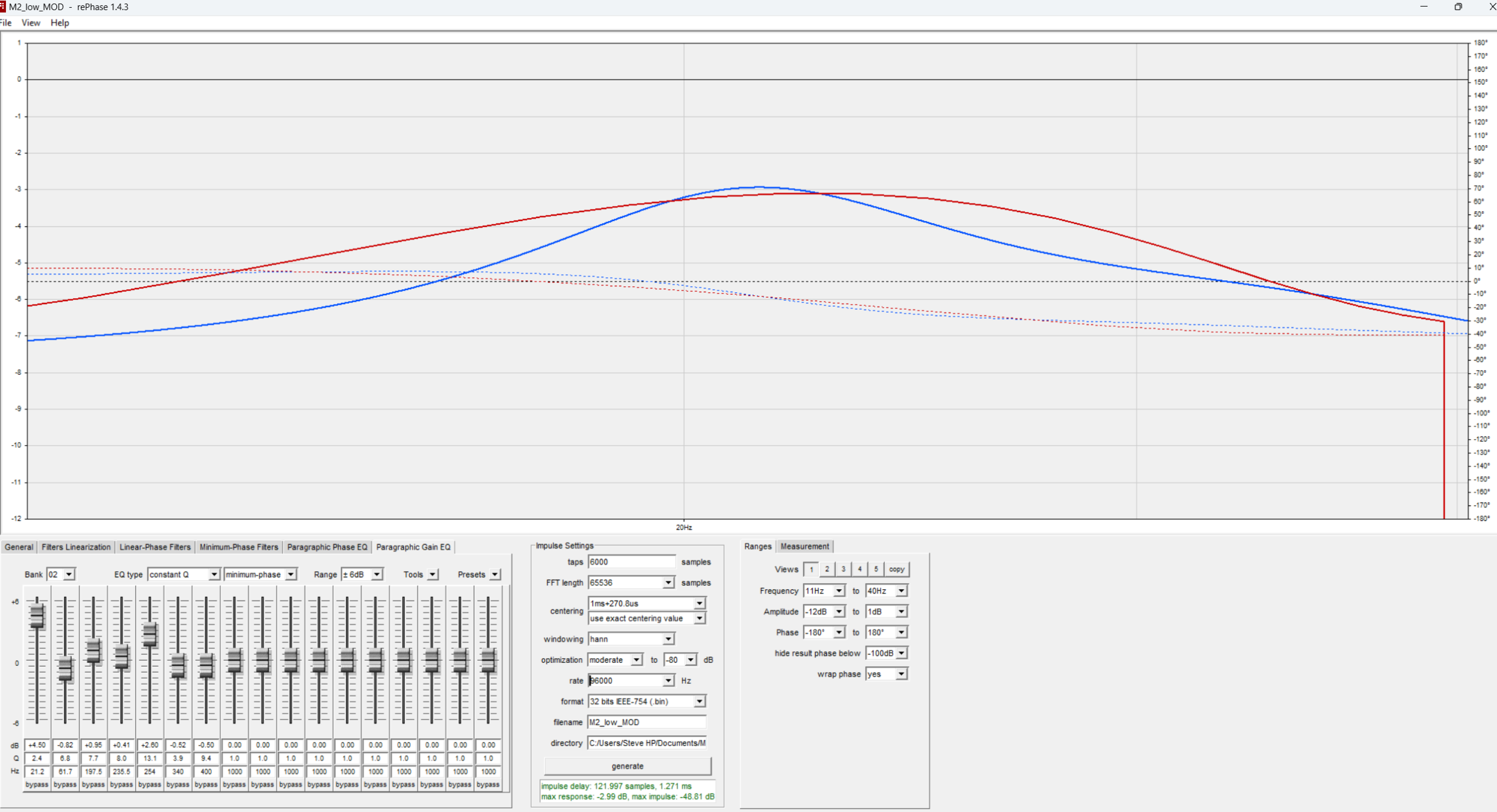Click the +4.50 dB gain slider handle
The height and width of the screenshot is (812, 1497).
point(37,616)
